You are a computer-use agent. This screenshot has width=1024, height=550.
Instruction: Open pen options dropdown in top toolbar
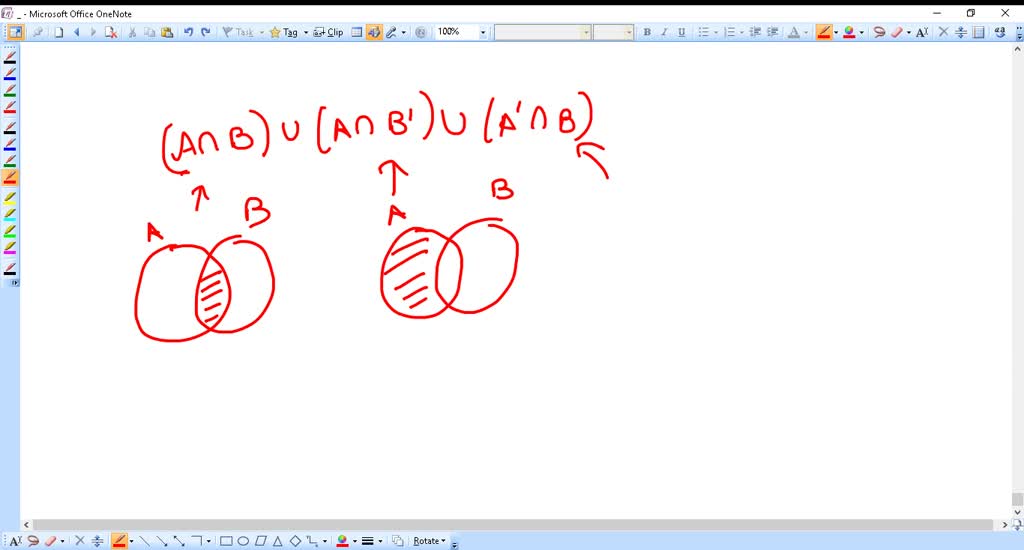tap(836, 32)
